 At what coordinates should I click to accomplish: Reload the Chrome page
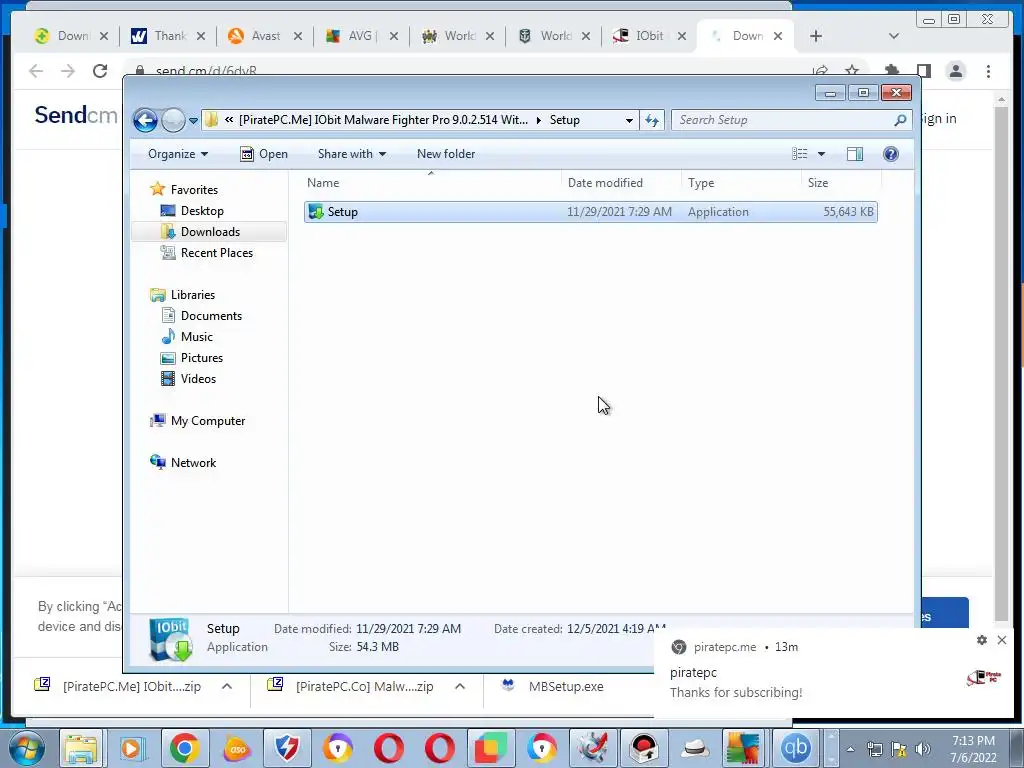[100, 71]
